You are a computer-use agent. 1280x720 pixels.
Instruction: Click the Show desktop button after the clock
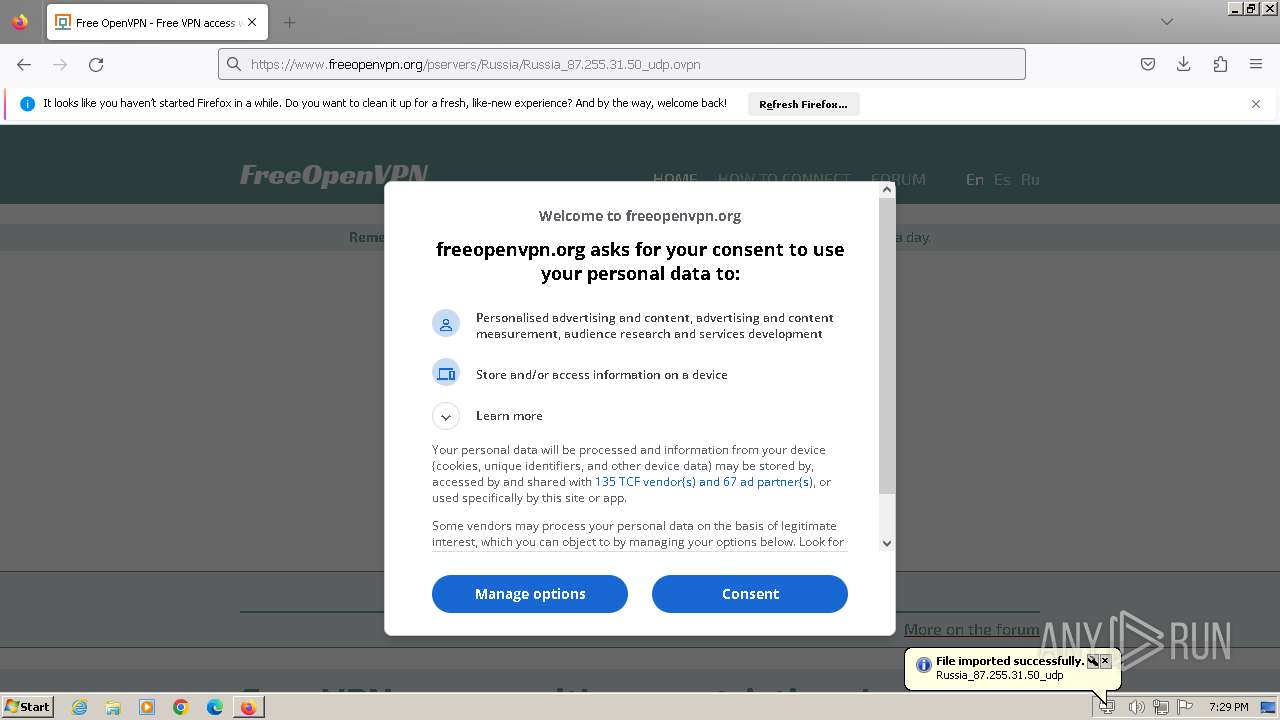[1269, 707]
